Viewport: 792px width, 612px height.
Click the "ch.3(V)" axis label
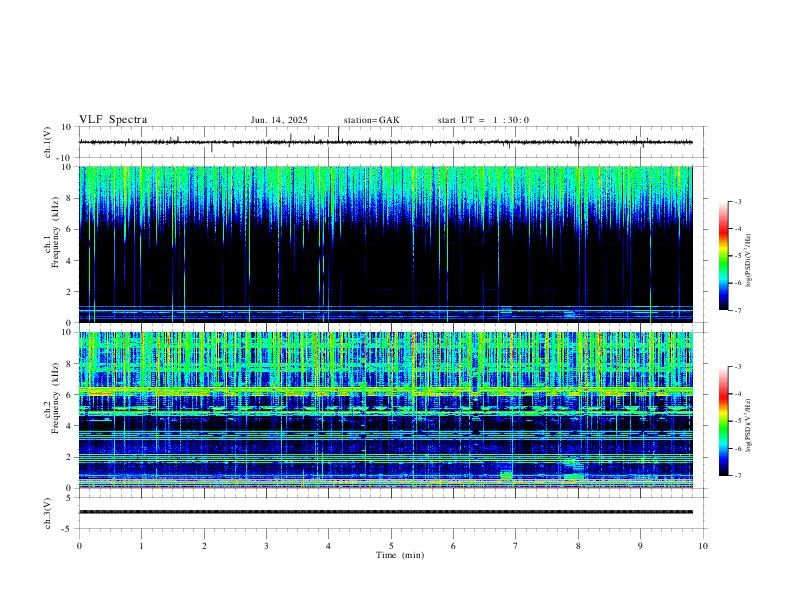coord(48,513)
